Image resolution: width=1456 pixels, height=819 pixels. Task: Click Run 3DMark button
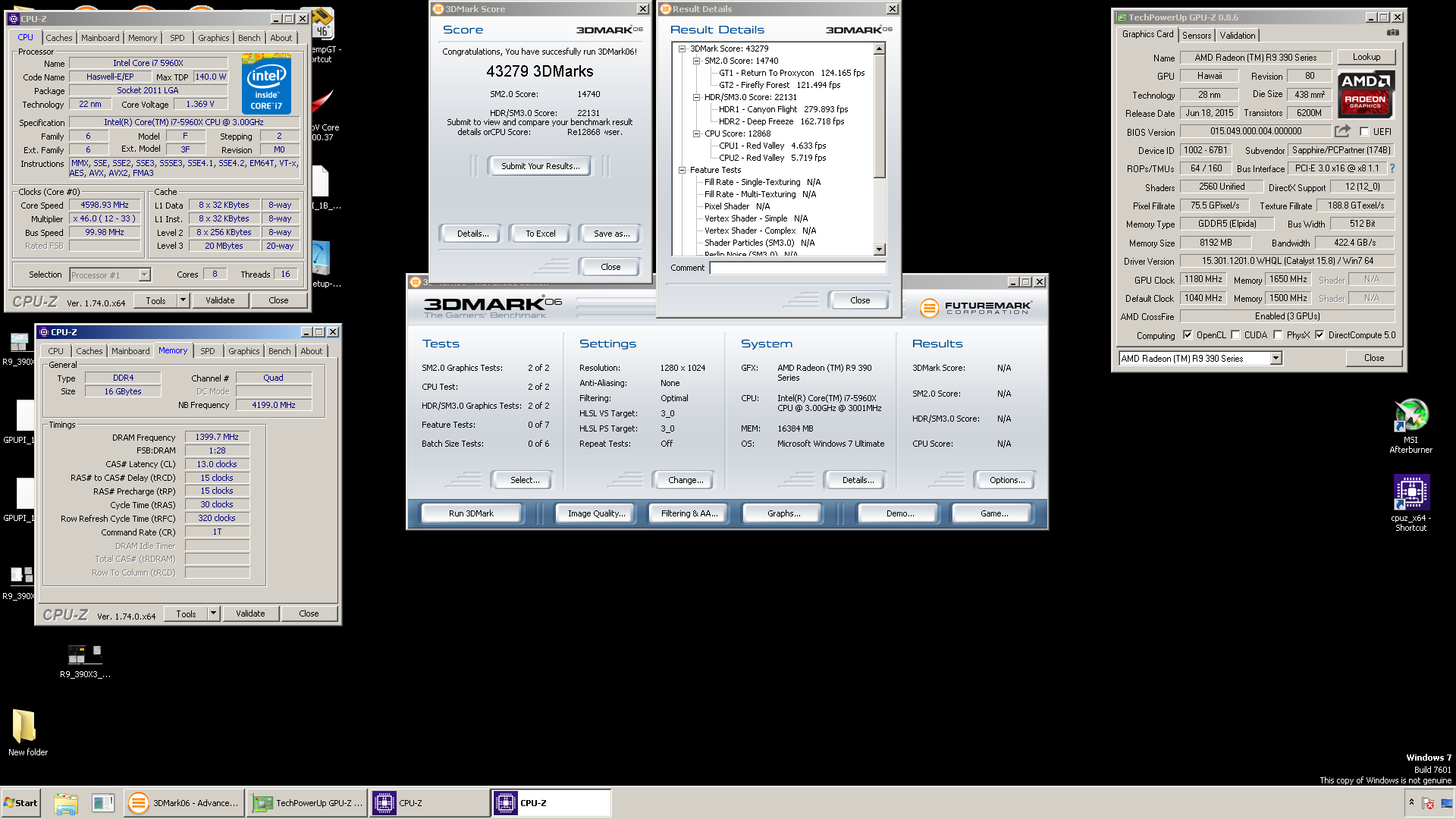(471, 513)
